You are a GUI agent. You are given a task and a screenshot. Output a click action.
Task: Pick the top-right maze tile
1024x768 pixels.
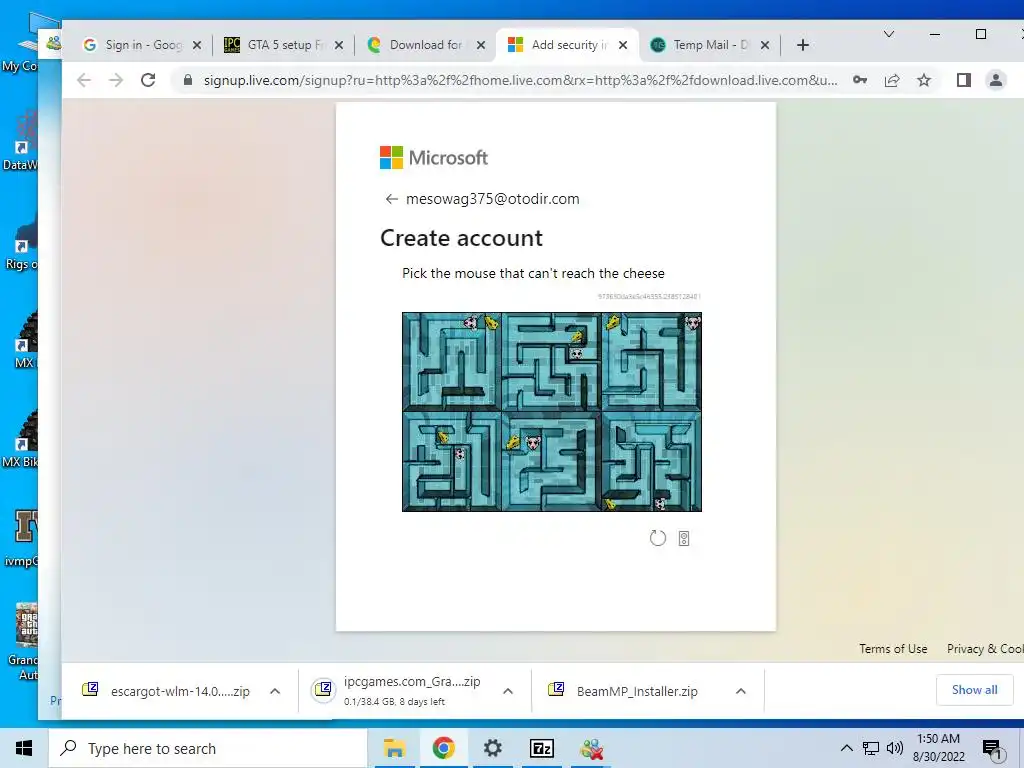coord(652,362)
